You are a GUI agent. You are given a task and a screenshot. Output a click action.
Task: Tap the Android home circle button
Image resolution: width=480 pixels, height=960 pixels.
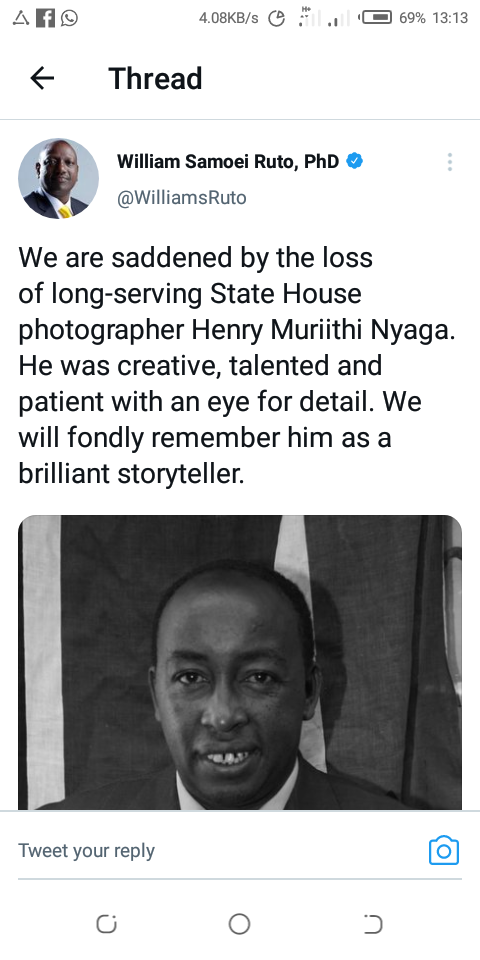239,924
